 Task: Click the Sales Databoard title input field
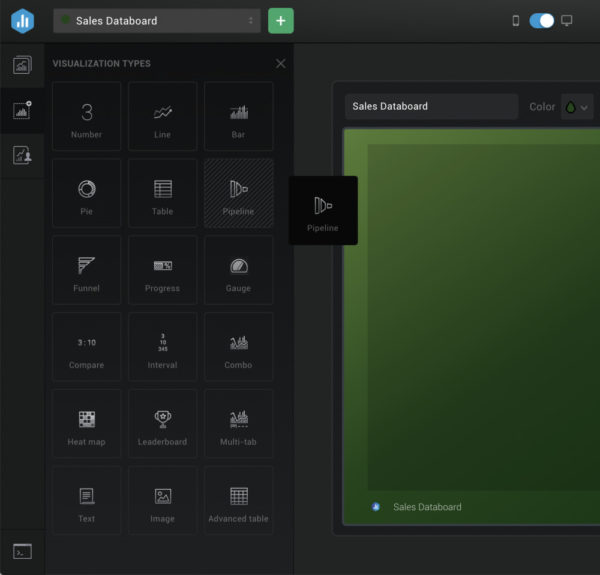[x=430, y=107]
